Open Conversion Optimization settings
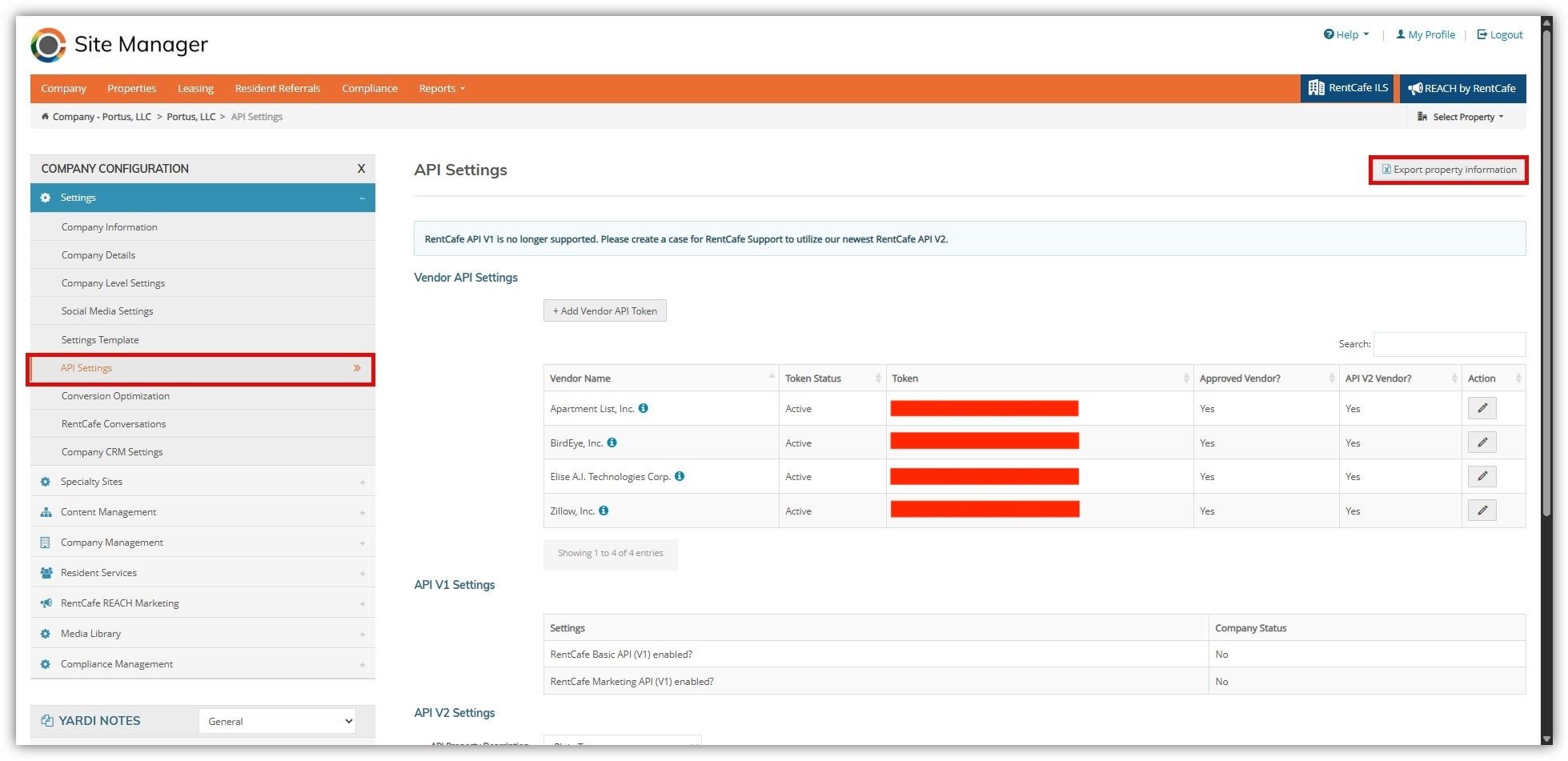The width and height of the screenshot is (1568, 761). pyautogui.click(x=203, y=396)
